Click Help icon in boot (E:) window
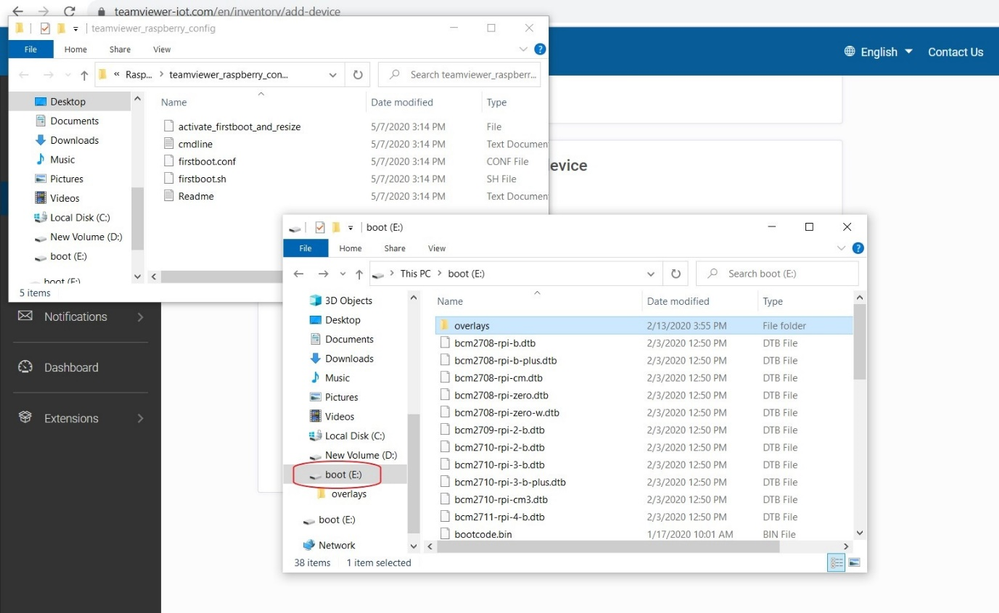Image resolution: width=999 pixels, height=613 pixels. pos(858,249)
